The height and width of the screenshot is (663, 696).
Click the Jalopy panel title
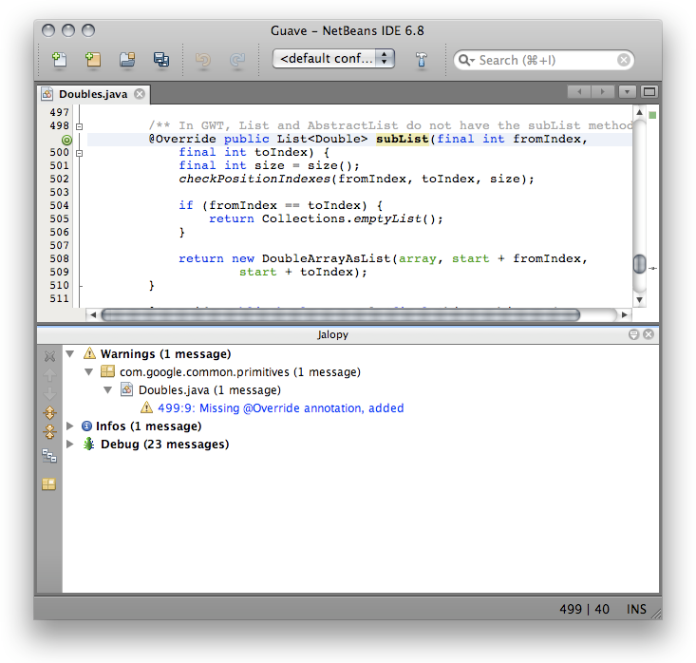point(332,335)
